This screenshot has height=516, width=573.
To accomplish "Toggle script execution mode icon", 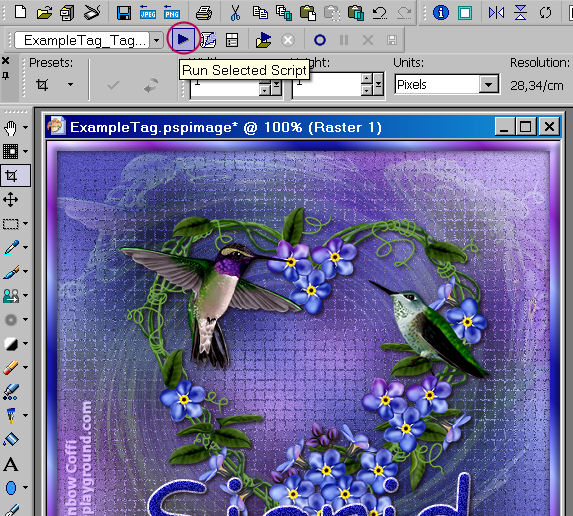I will coord(232,40).
